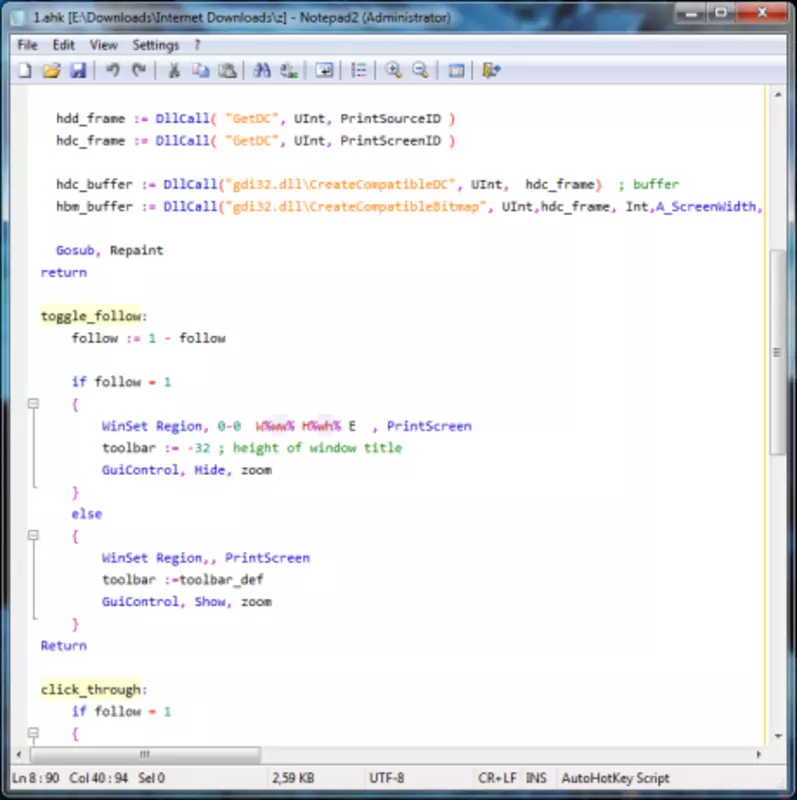This screenshot has width=797, height=800.
Task: Click the 'Col 40 : 94' status bar entry
Action: pyautogui.click(x=98, y=778)
